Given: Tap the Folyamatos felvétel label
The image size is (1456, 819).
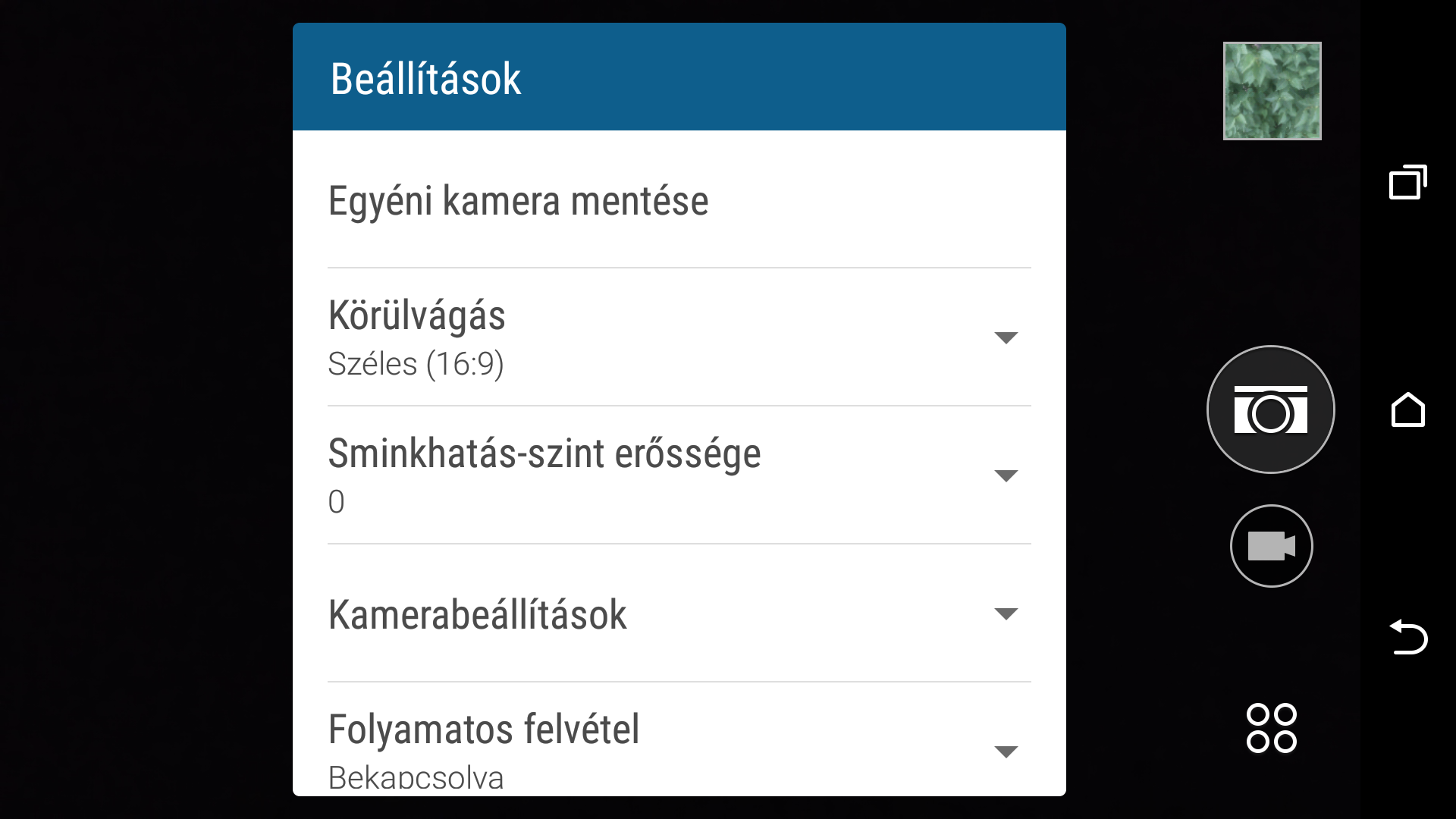Looking at the screenshot, I should click(483, 730).
